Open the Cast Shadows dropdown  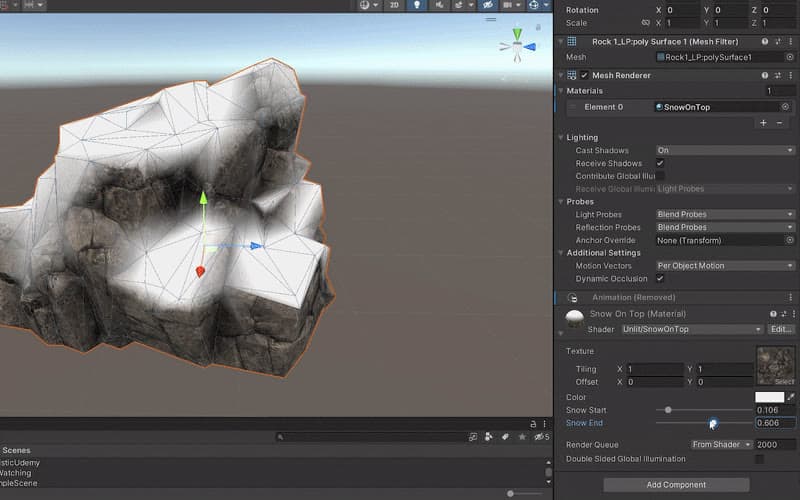point(725,151)
